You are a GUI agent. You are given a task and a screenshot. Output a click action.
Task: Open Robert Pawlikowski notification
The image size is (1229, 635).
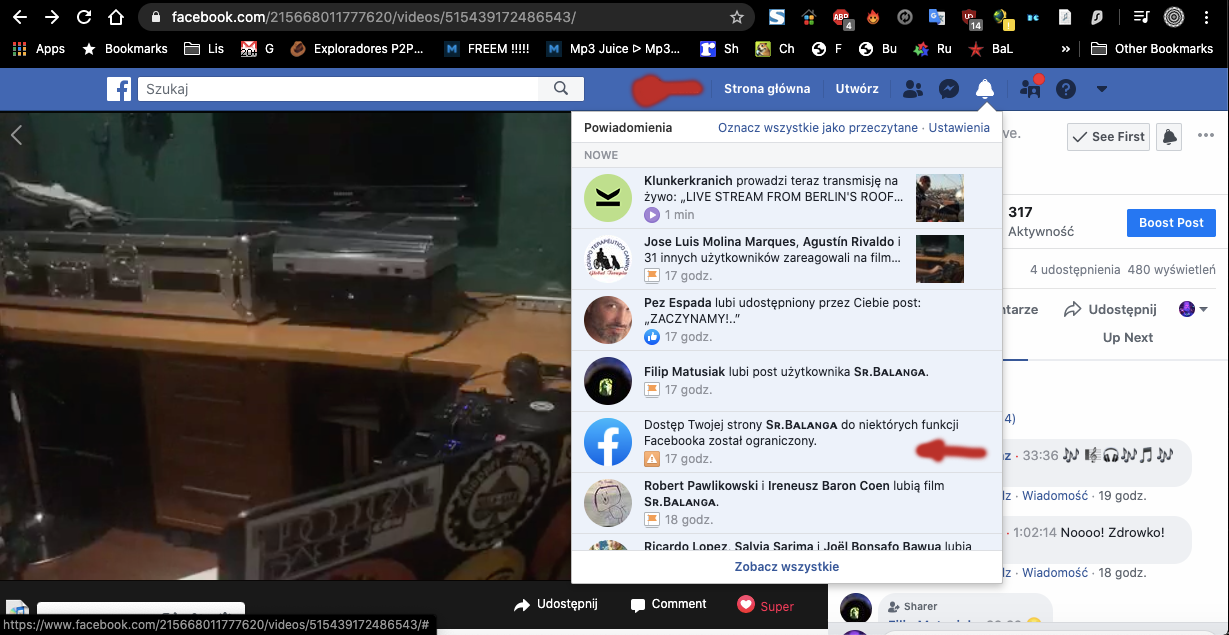click(786, 503)
